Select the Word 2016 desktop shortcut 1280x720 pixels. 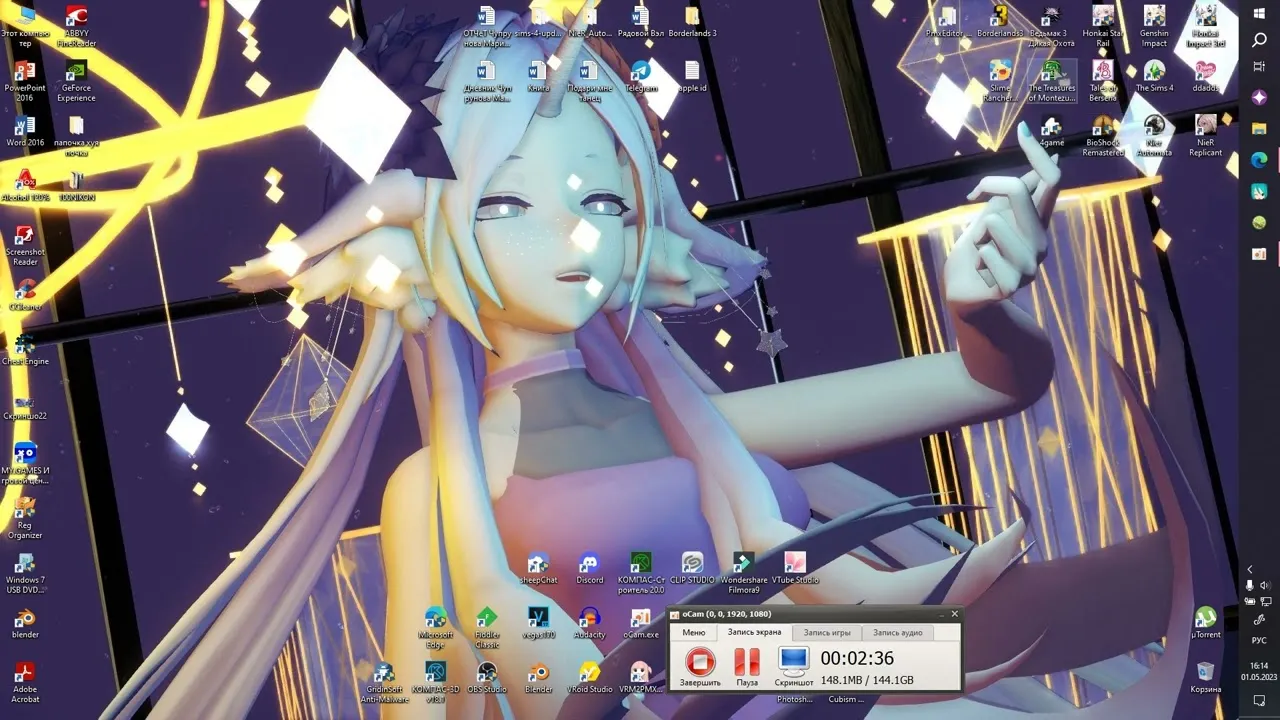(25, 132)
